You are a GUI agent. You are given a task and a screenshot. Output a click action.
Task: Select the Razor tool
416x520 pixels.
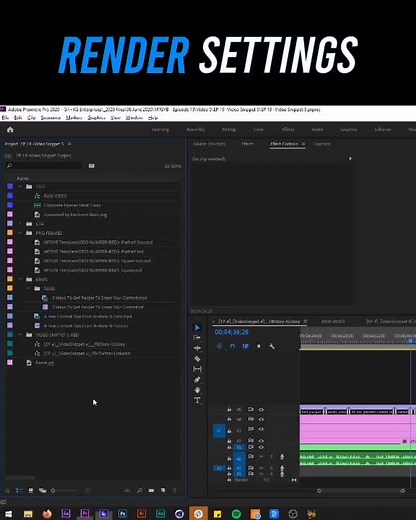[x=197, y=359]
